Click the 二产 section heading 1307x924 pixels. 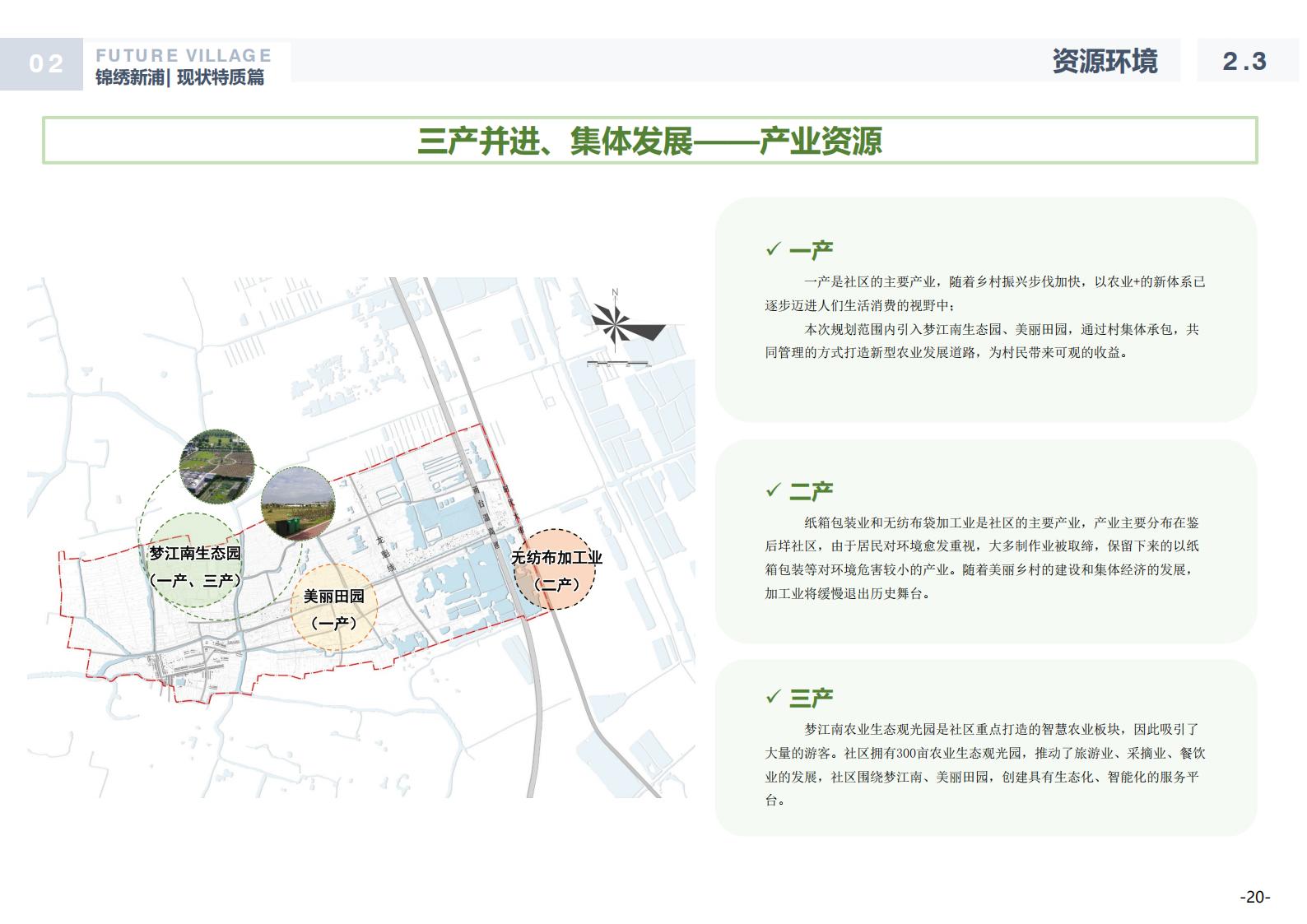[811, 490]
